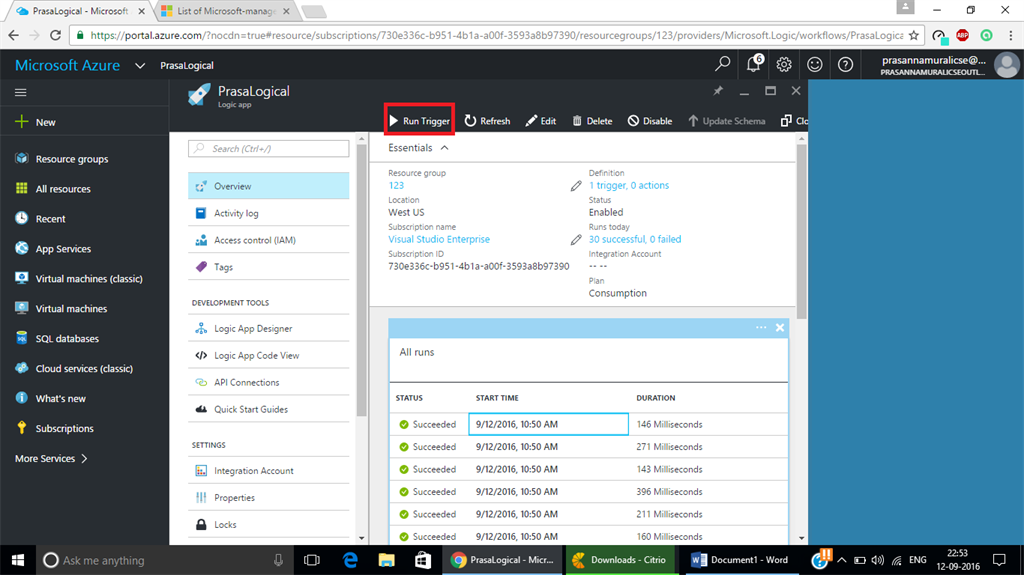Click the Run Trigger button
The image size is (1024, 575).
coord(419,121)
